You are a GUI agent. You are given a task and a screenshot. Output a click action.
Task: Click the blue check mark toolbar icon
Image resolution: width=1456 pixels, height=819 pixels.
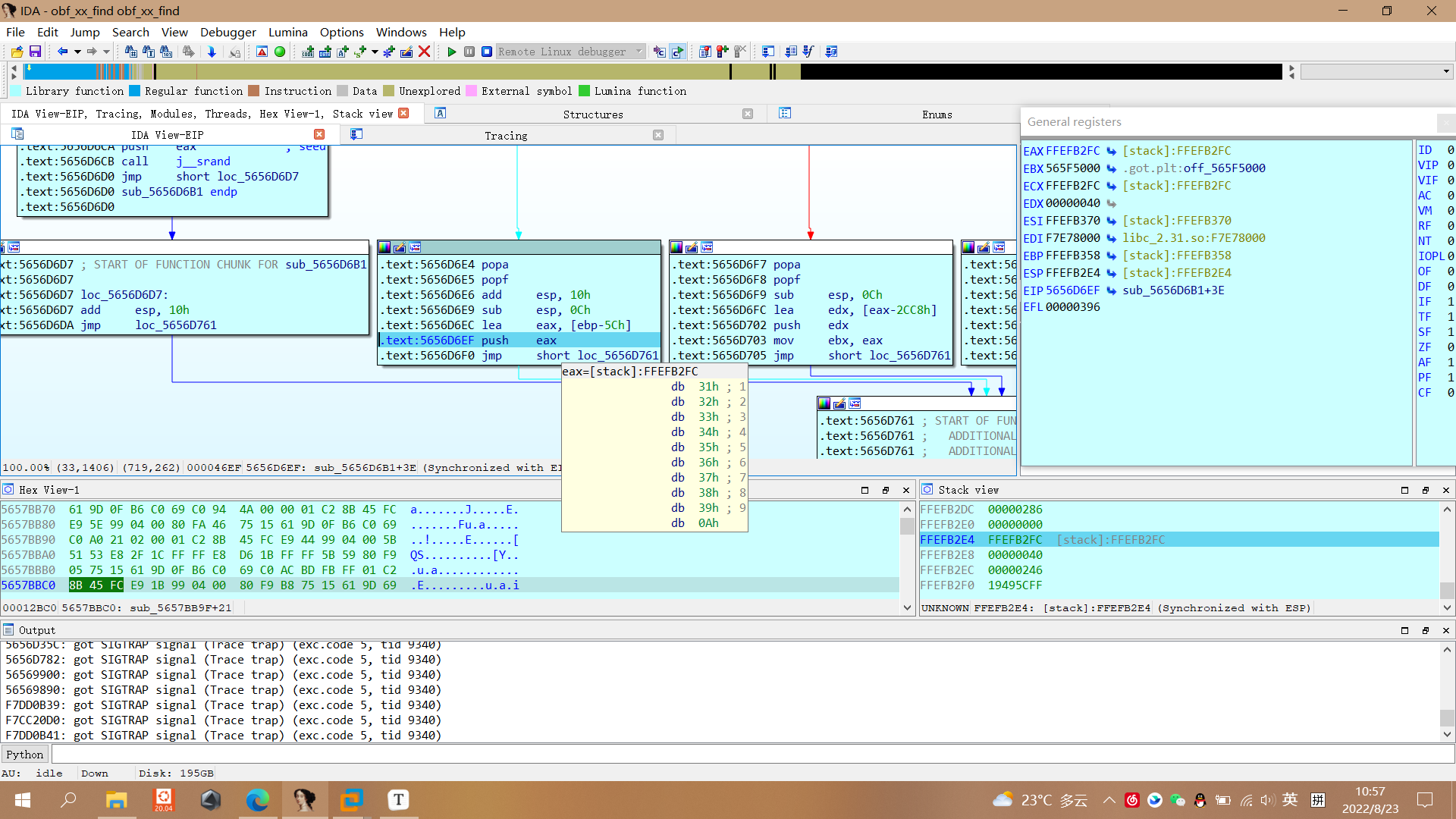coord(808,52)
